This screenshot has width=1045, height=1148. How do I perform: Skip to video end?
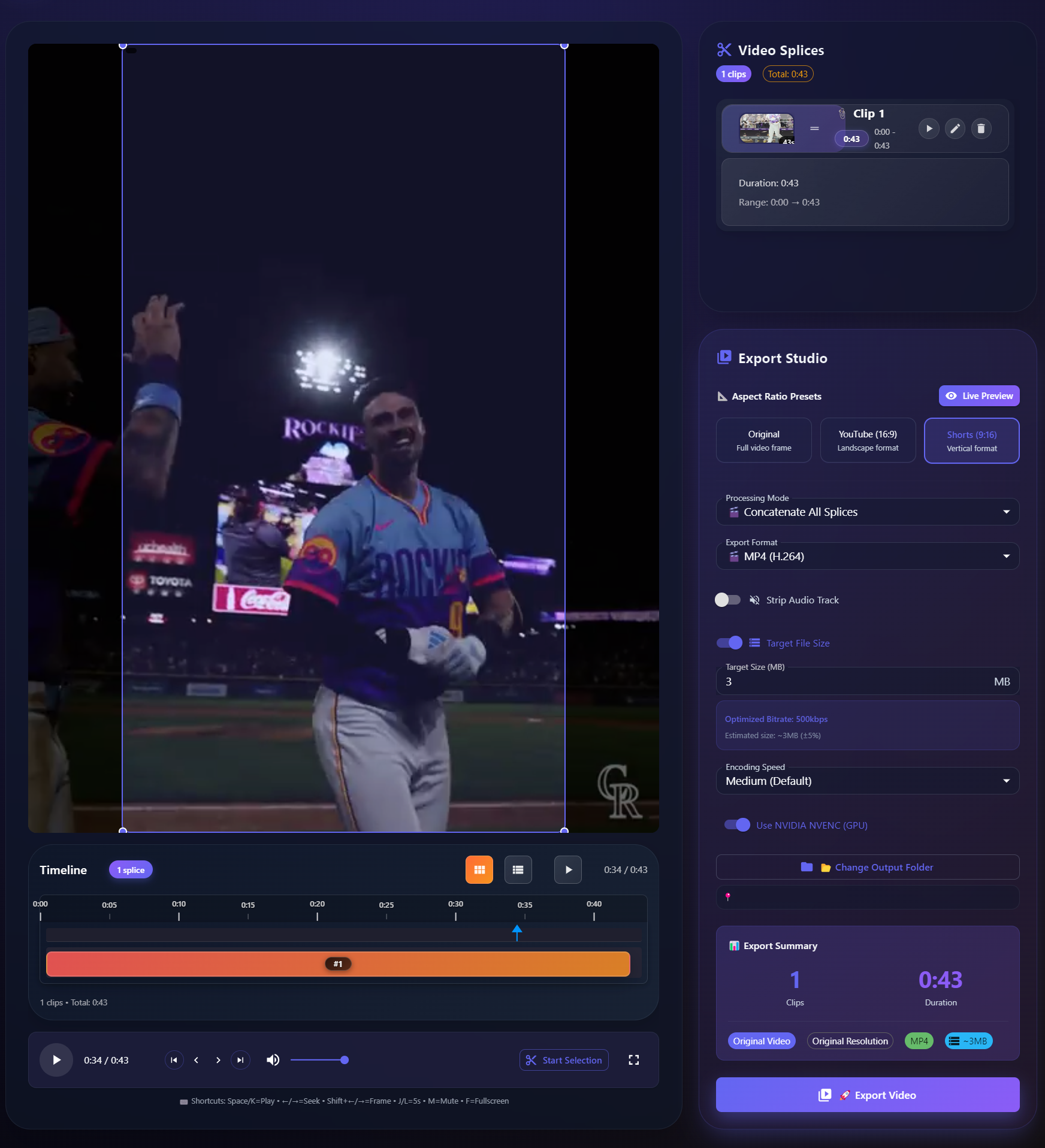(x=240, y=1060)
